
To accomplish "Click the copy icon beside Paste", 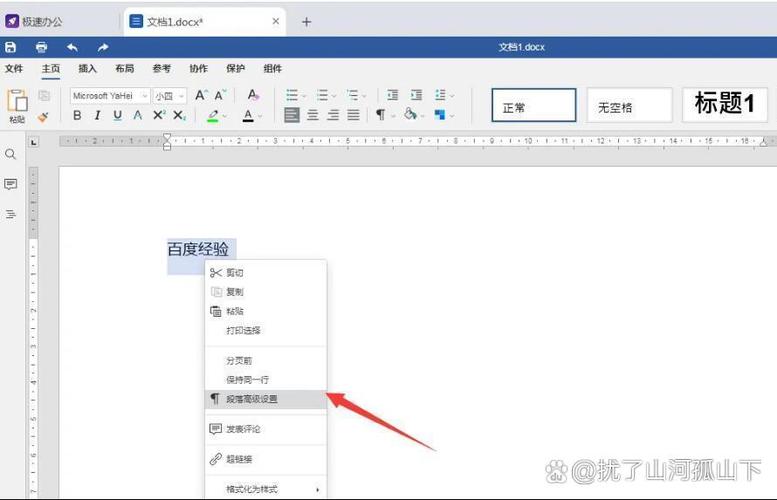I will coord(44,96).
